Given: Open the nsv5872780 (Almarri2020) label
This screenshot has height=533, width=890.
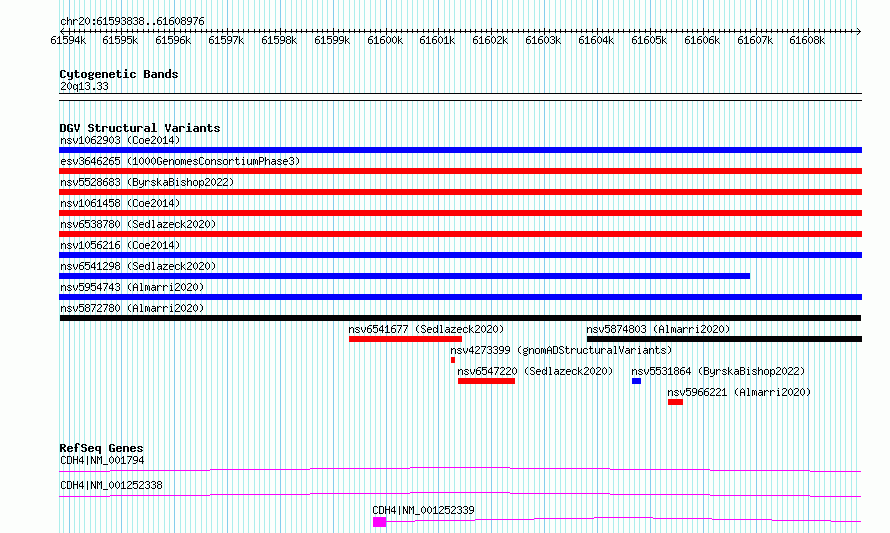Looking at the screenshot, I should [x=132, y=308].
